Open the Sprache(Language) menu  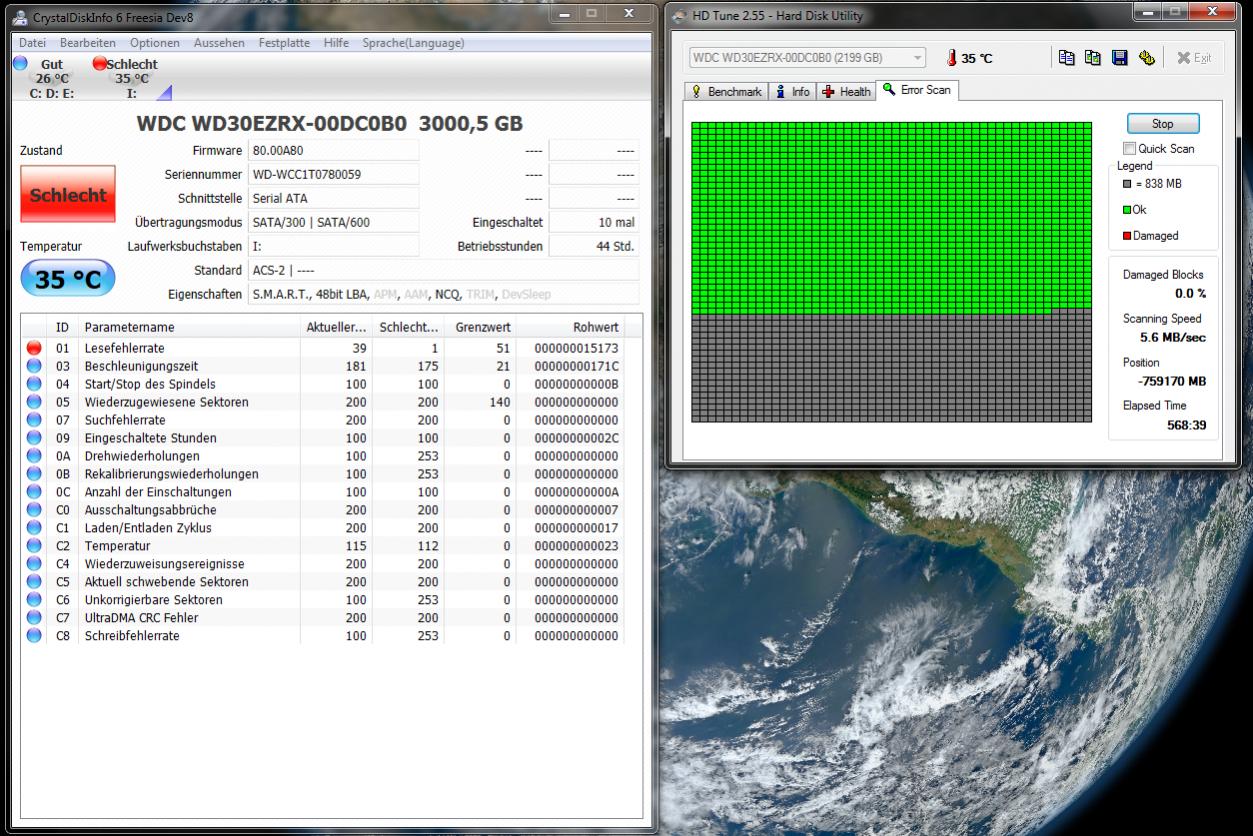click(x=411, y=43)
